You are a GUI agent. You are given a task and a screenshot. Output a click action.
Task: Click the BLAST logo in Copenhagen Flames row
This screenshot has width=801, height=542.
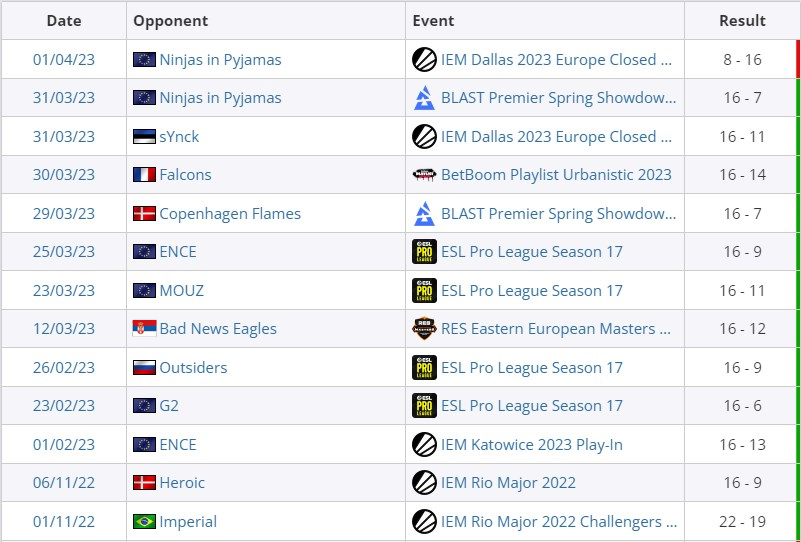[424, 214]
